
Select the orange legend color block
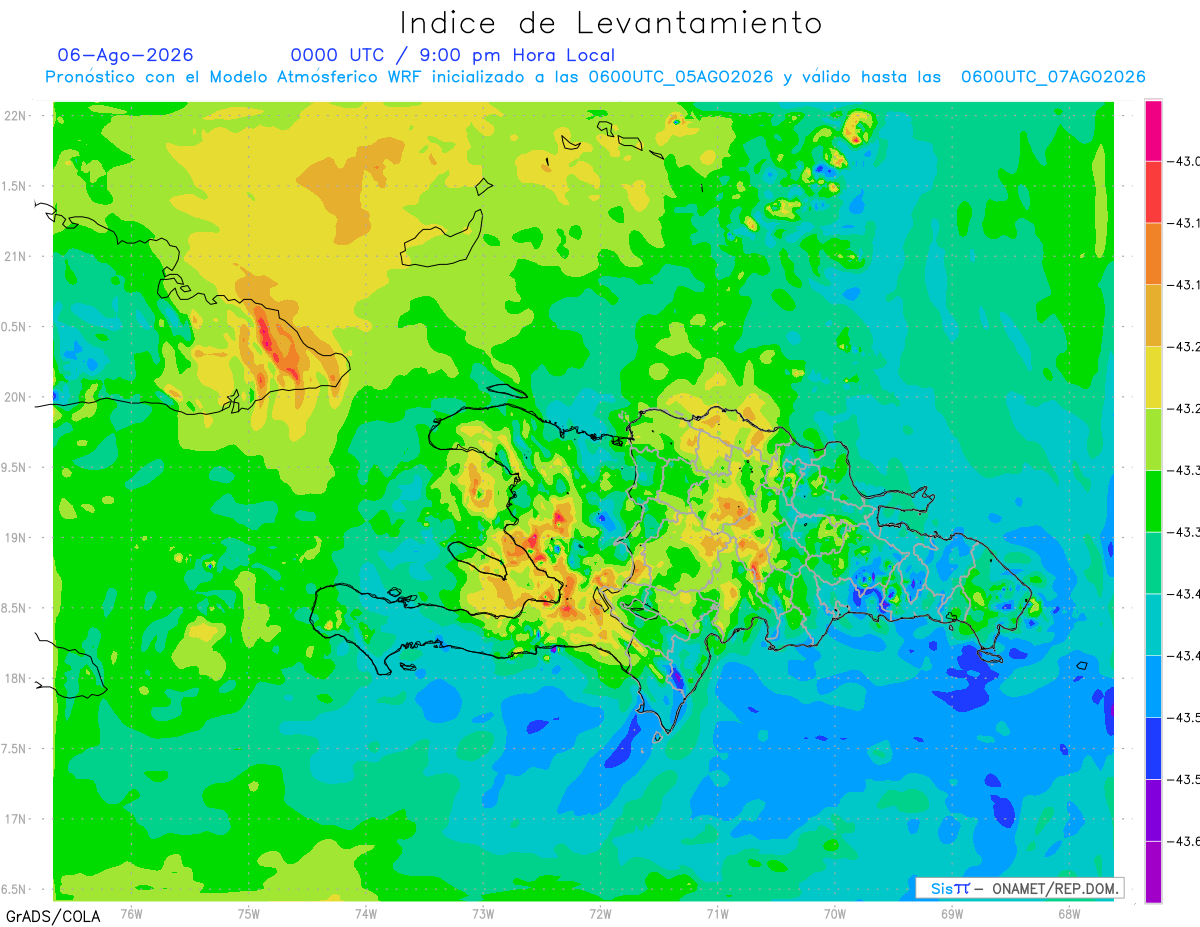[1153, 254]
